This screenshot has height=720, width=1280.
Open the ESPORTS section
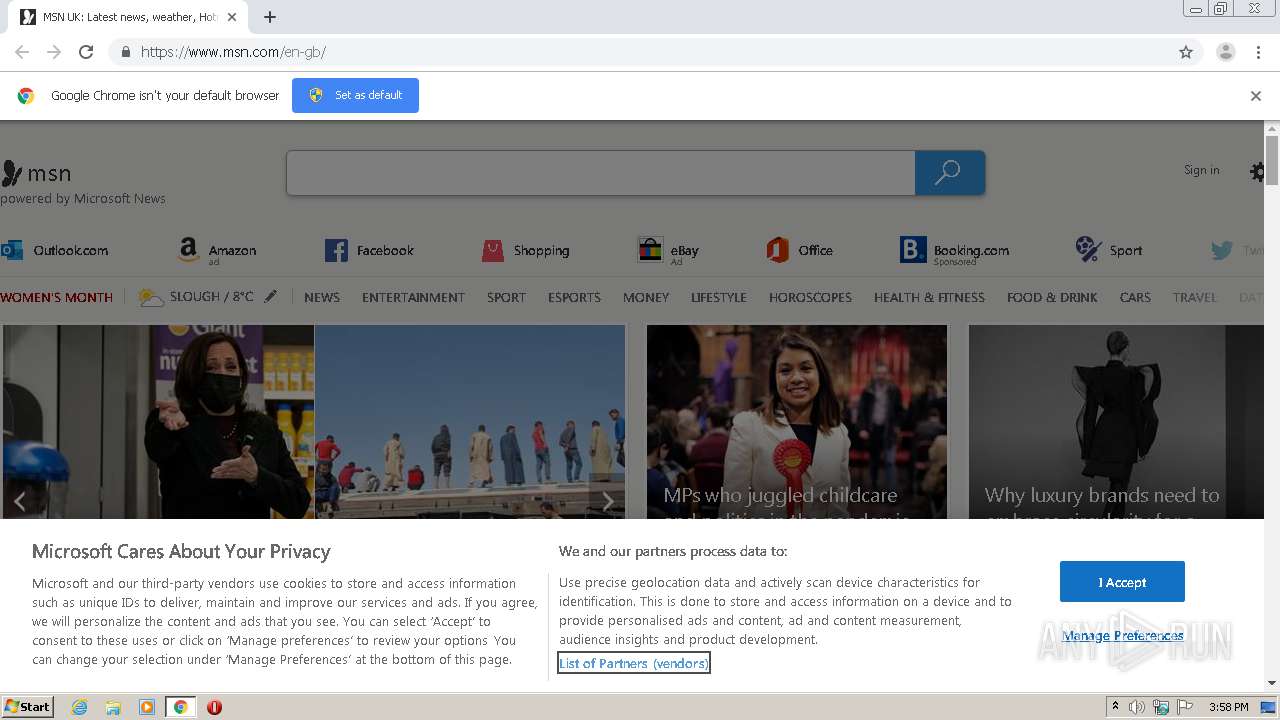pyautogui.click(x=574, y=297)
